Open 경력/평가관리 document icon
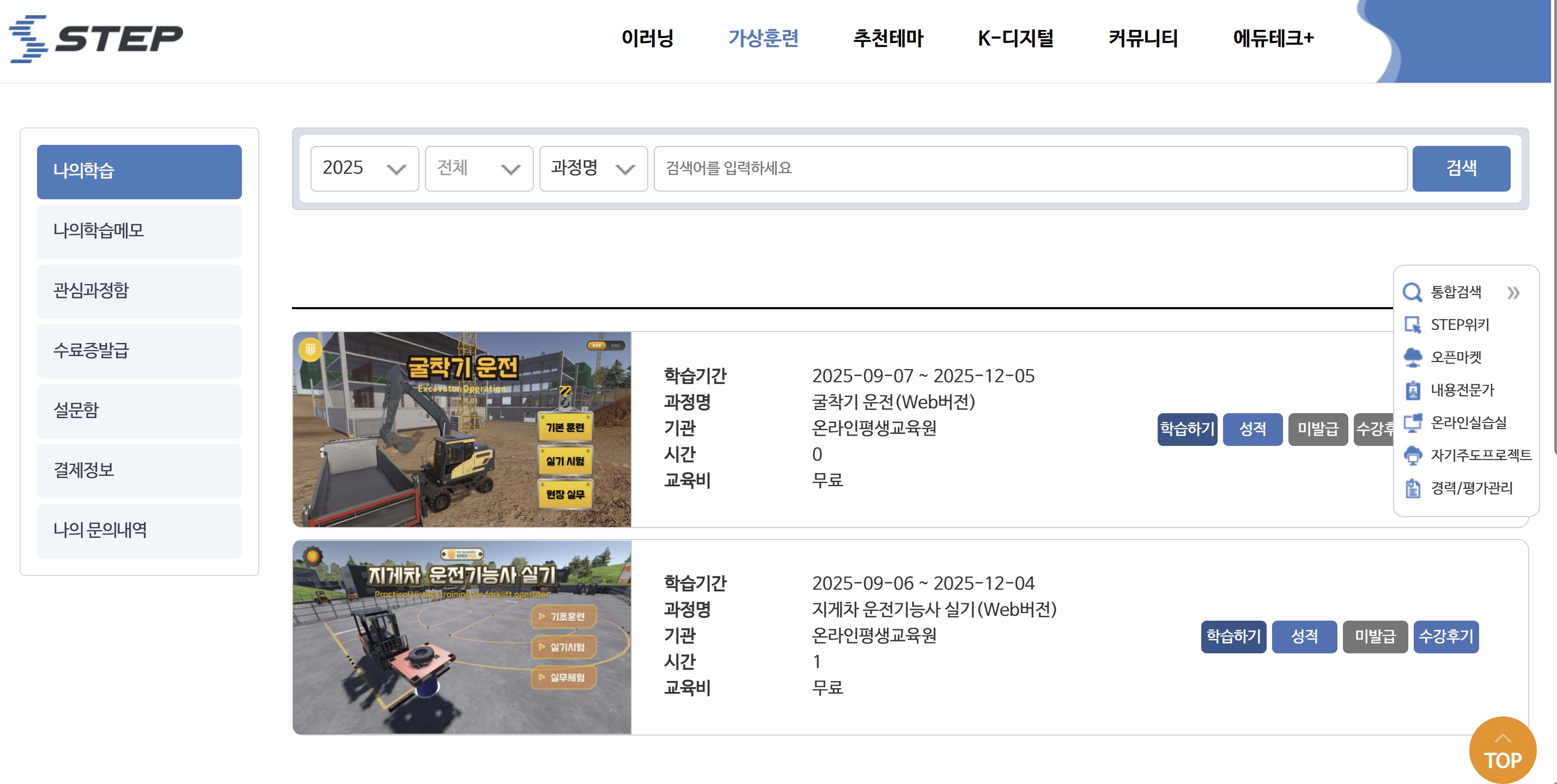Screen dimensions: 1557x784 click(x=1413, y=488)
